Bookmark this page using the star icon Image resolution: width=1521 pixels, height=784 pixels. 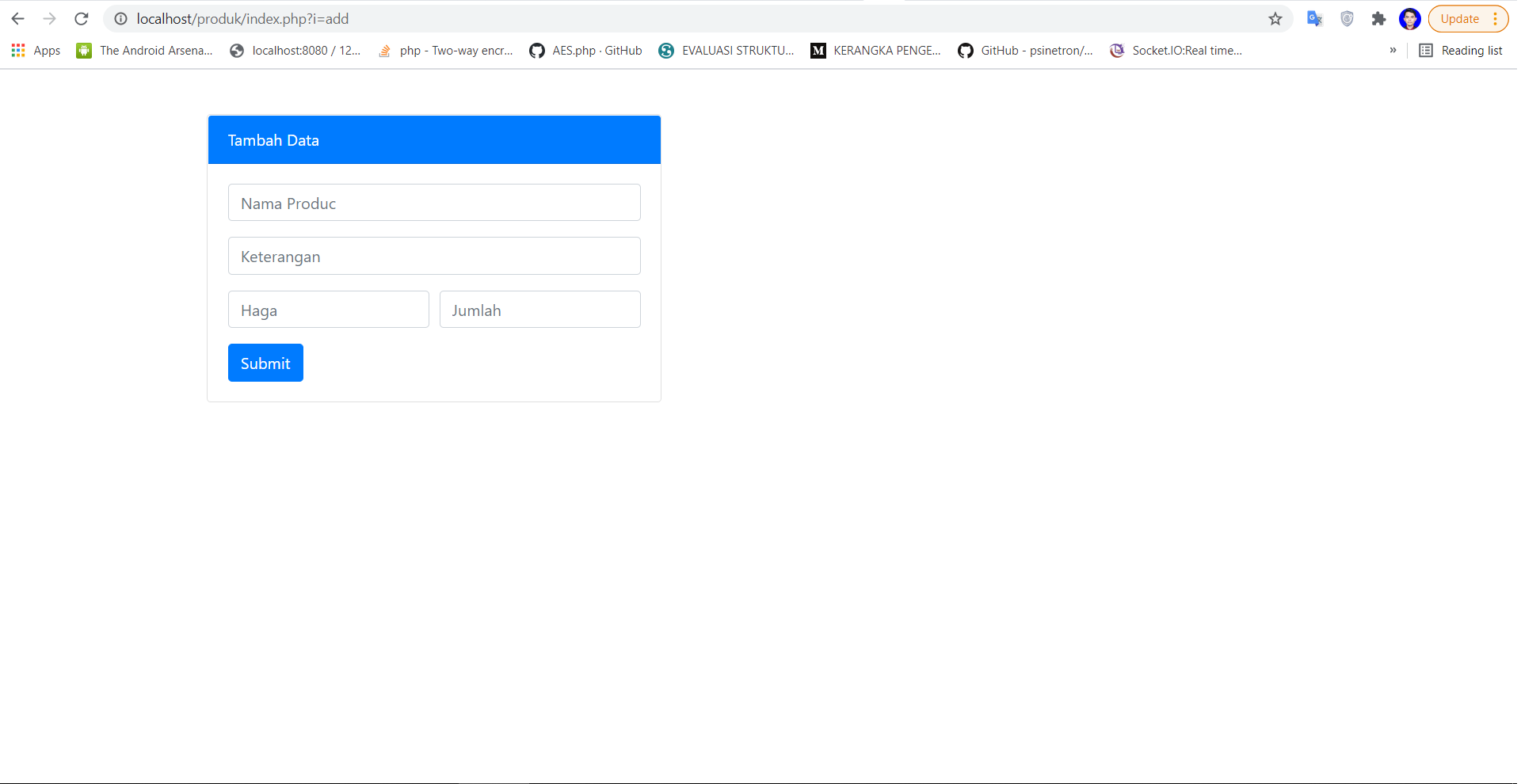click(x=1275, y=18)
